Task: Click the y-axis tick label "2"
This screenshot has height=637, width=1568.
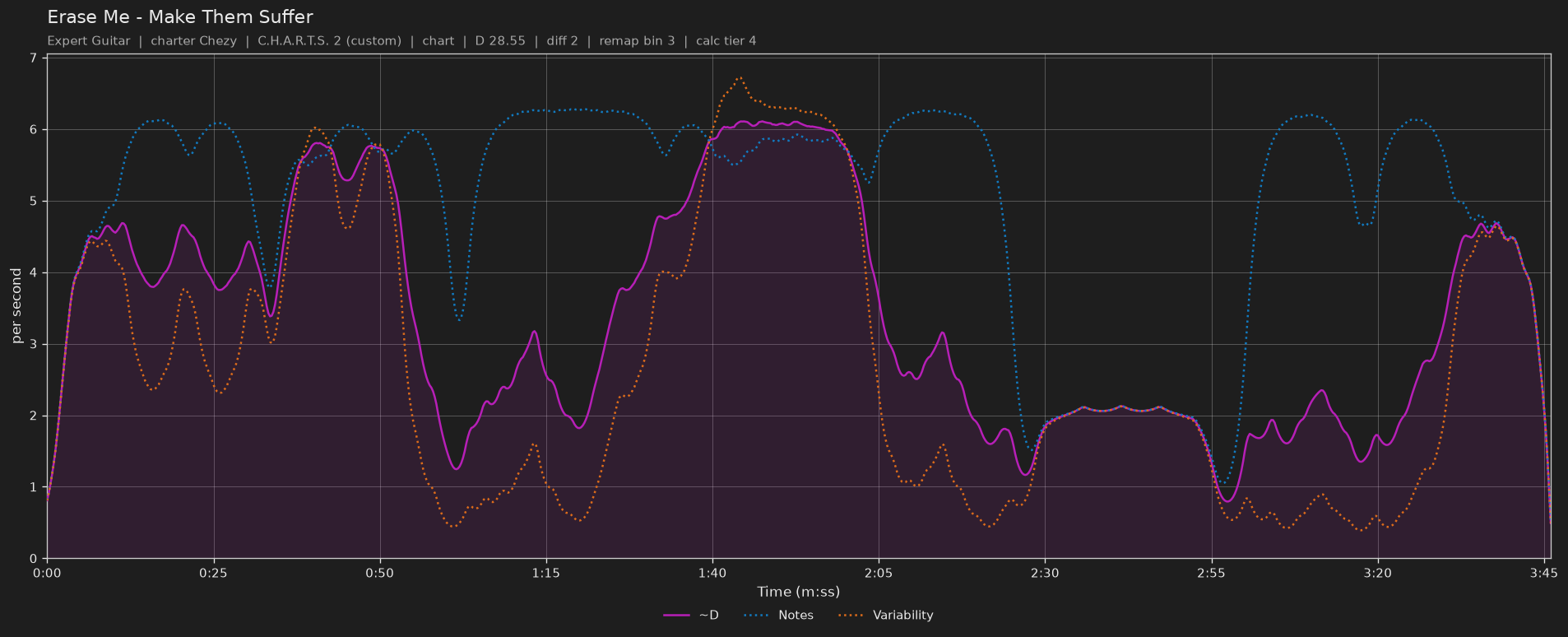Action: click(x=33, y=416)
